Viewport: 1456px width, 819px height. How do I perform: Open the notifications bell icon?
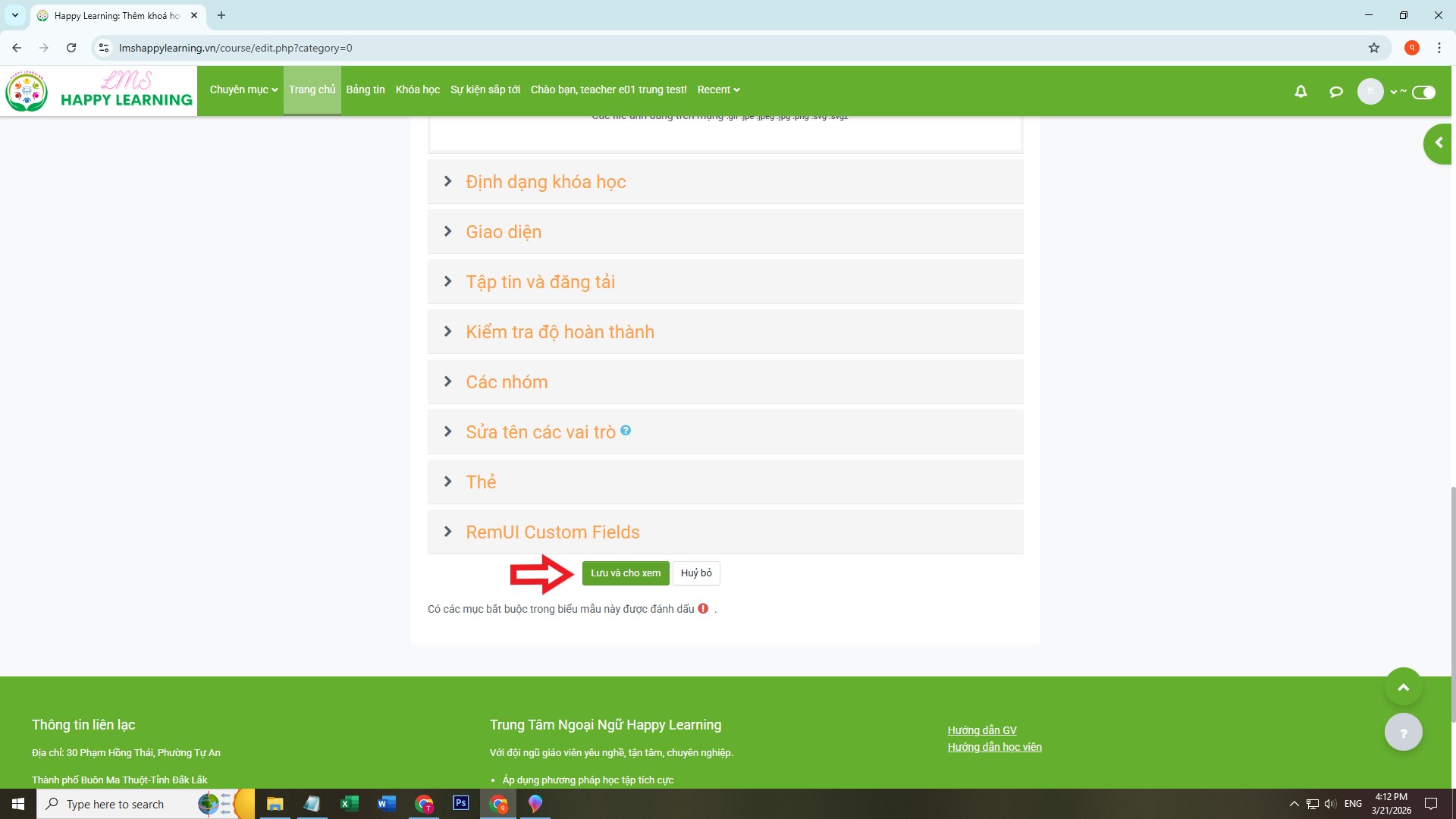(x=1301, y=91)
